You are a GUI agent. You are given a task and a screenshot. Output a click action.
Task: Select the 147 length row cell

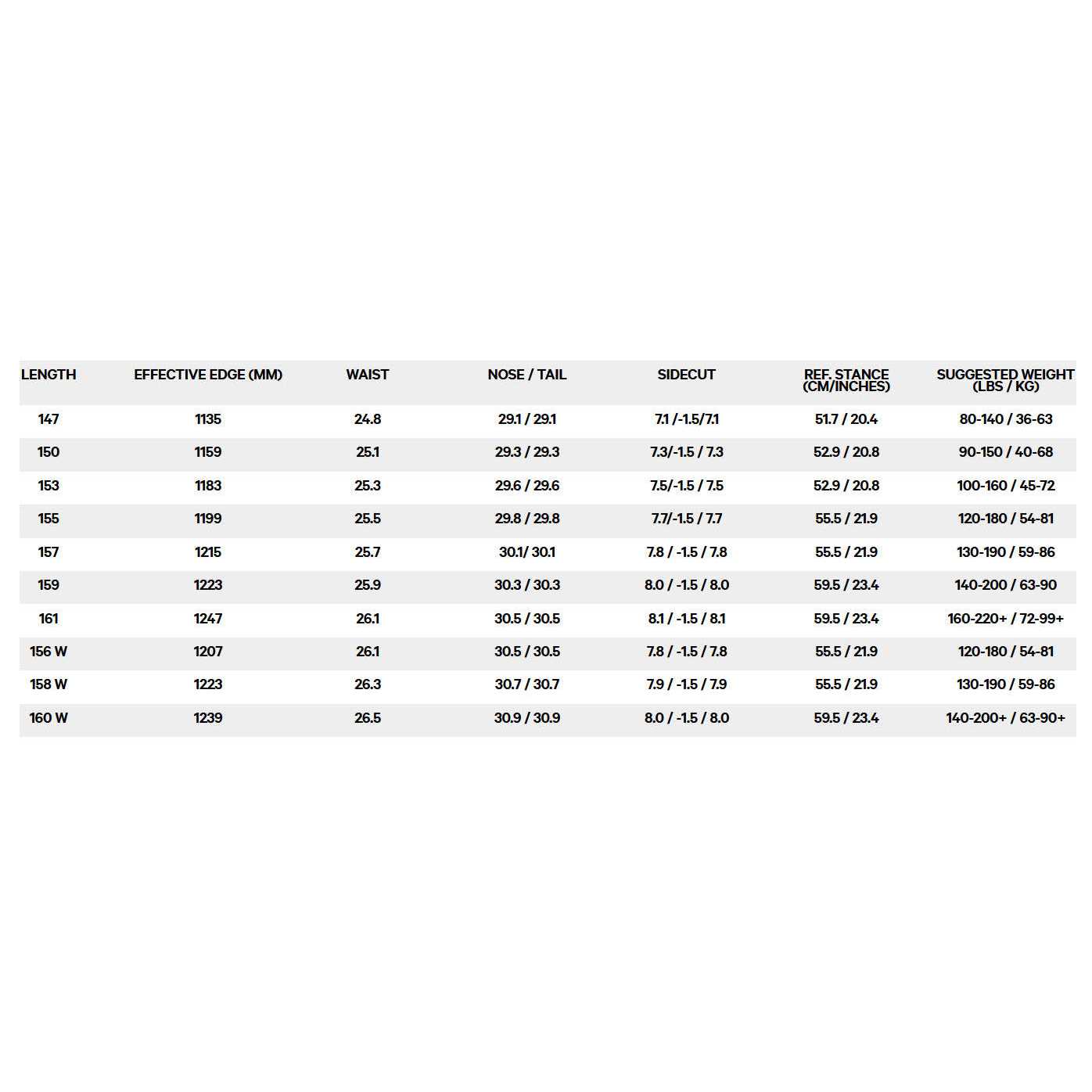click(x=48, y=419)
